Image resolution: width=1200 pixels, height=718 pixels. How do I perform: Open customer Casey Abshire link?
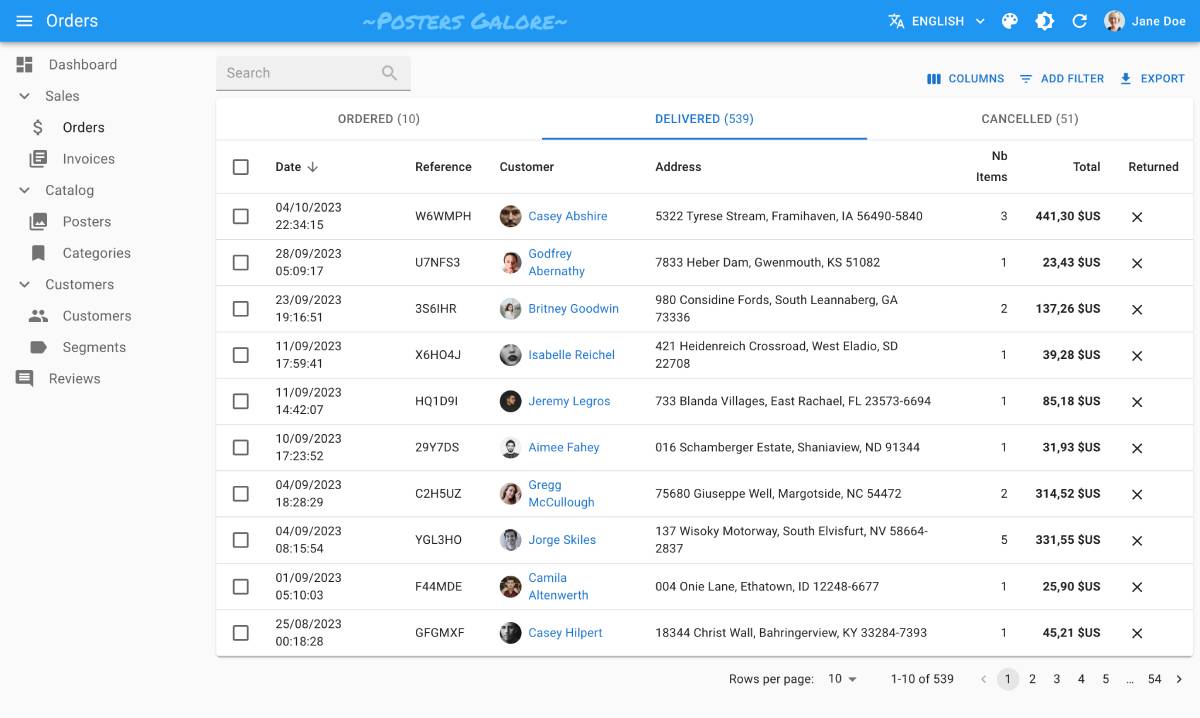567,216
